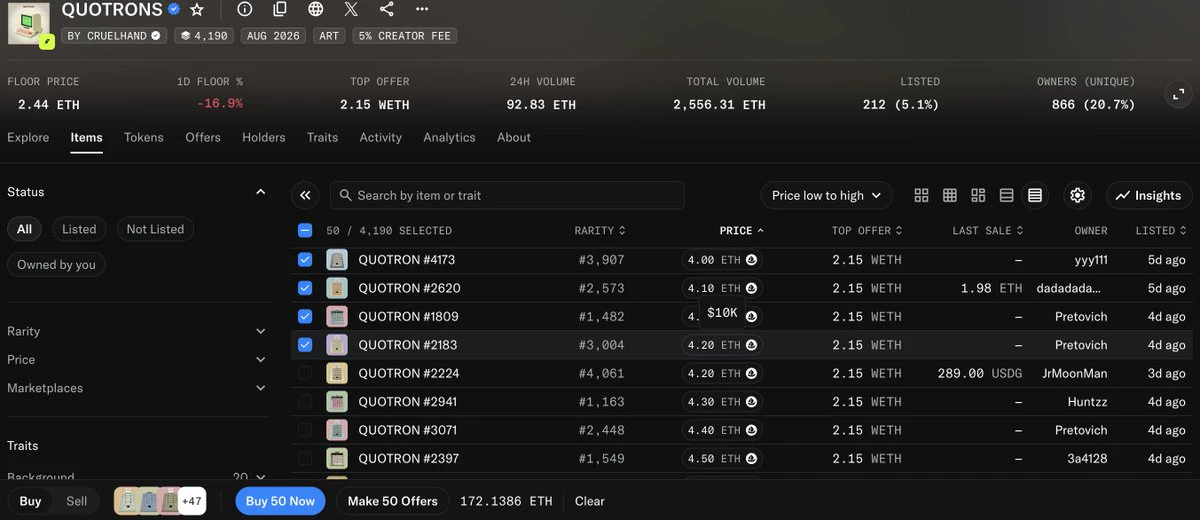Open the collection info icon
The height and width of the screenshot is (520, 1200).
pos(245,9)
